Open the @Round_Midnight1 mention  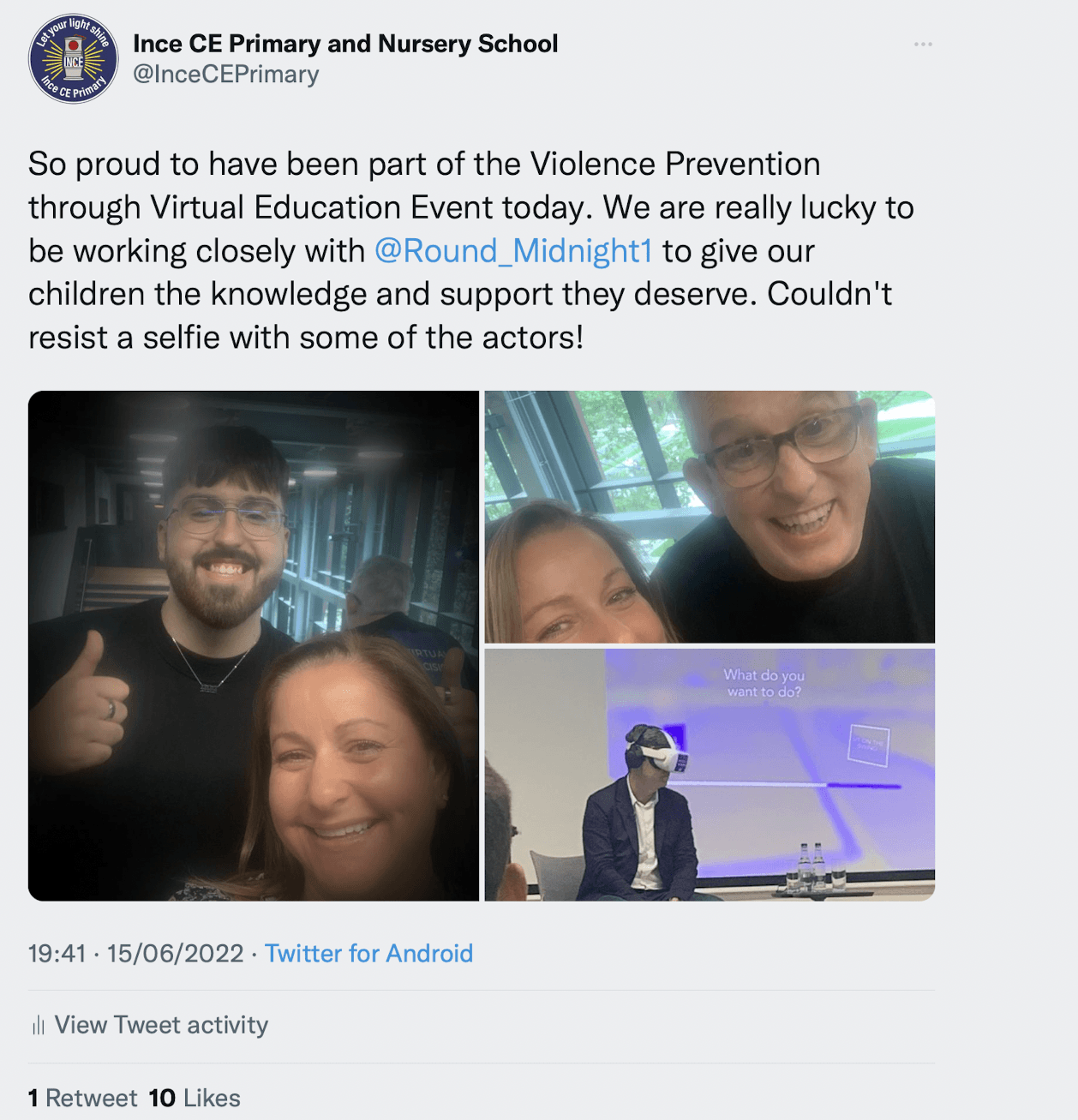pyautogui.click(x=513, y=251)
